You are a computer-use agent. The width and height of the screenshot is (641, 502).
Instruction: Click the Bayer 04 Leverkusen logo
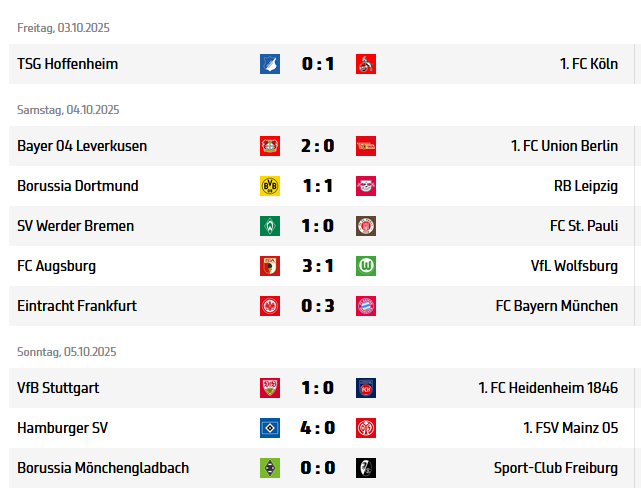coord(270,146)
